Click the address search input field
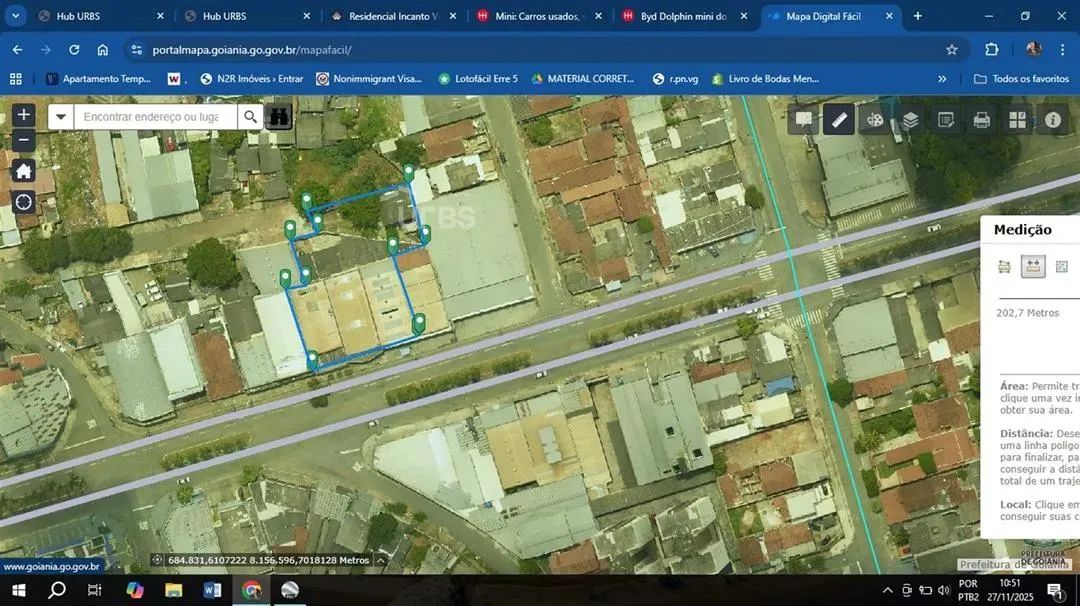 click(x=155, y=117)
